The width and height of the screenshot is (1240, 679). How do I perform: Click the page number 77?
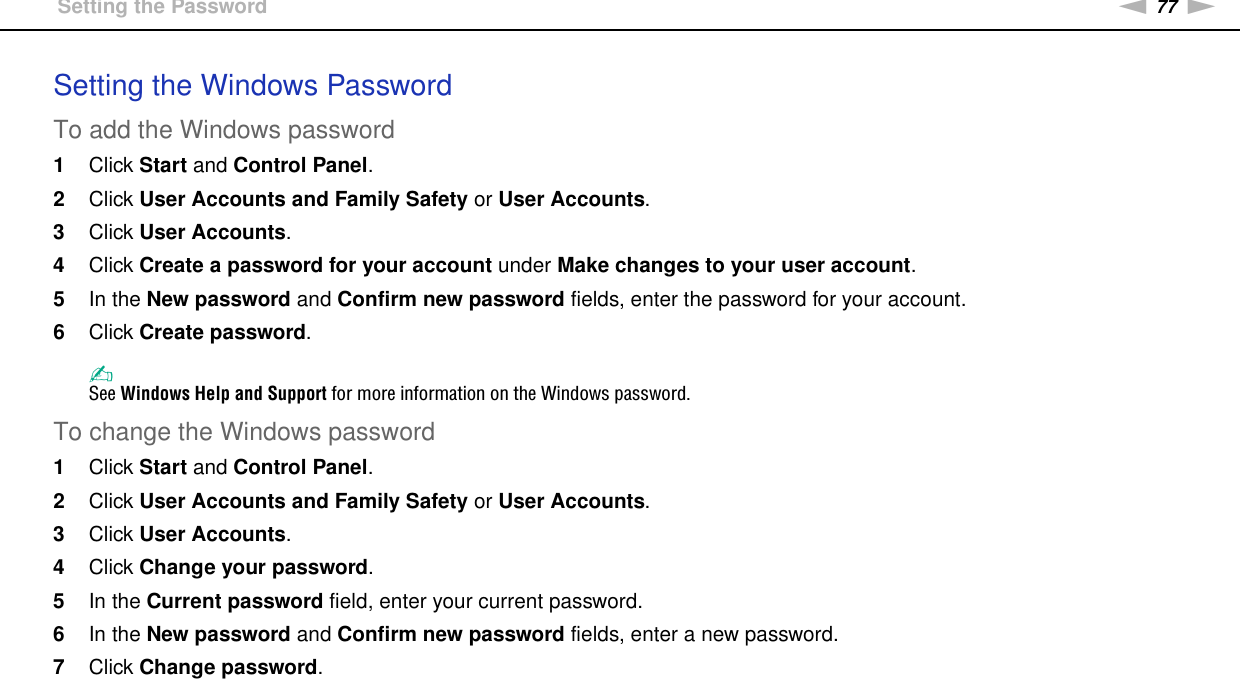(x=1167, y=7)
